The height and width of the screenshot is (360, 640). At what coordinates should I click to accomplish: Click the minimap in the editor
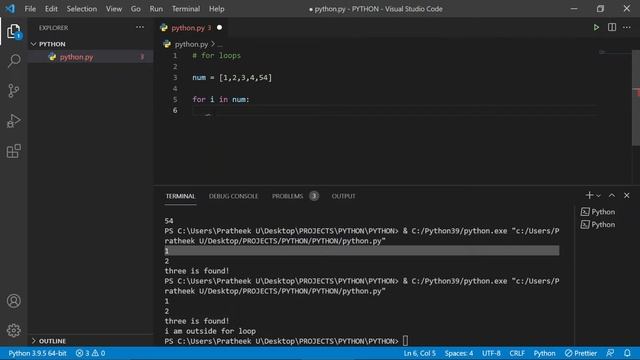[x=616, y=52]
